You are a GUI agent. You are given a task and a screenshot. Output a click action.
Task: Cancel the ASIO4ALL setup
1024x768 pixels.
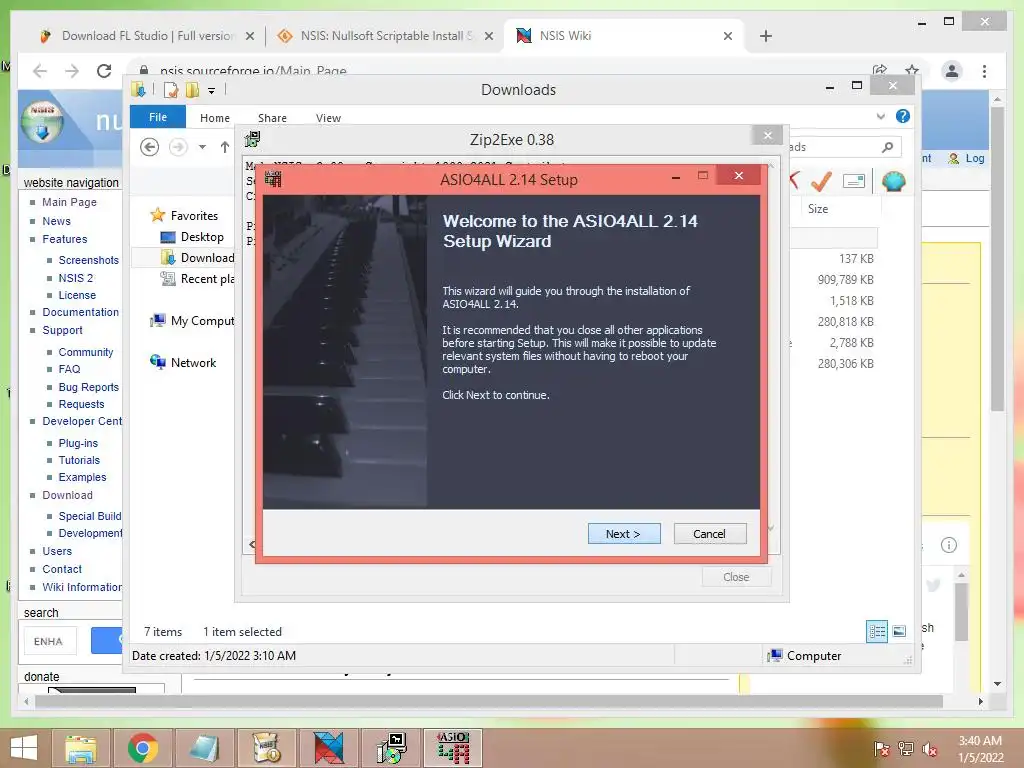point(709,534)
